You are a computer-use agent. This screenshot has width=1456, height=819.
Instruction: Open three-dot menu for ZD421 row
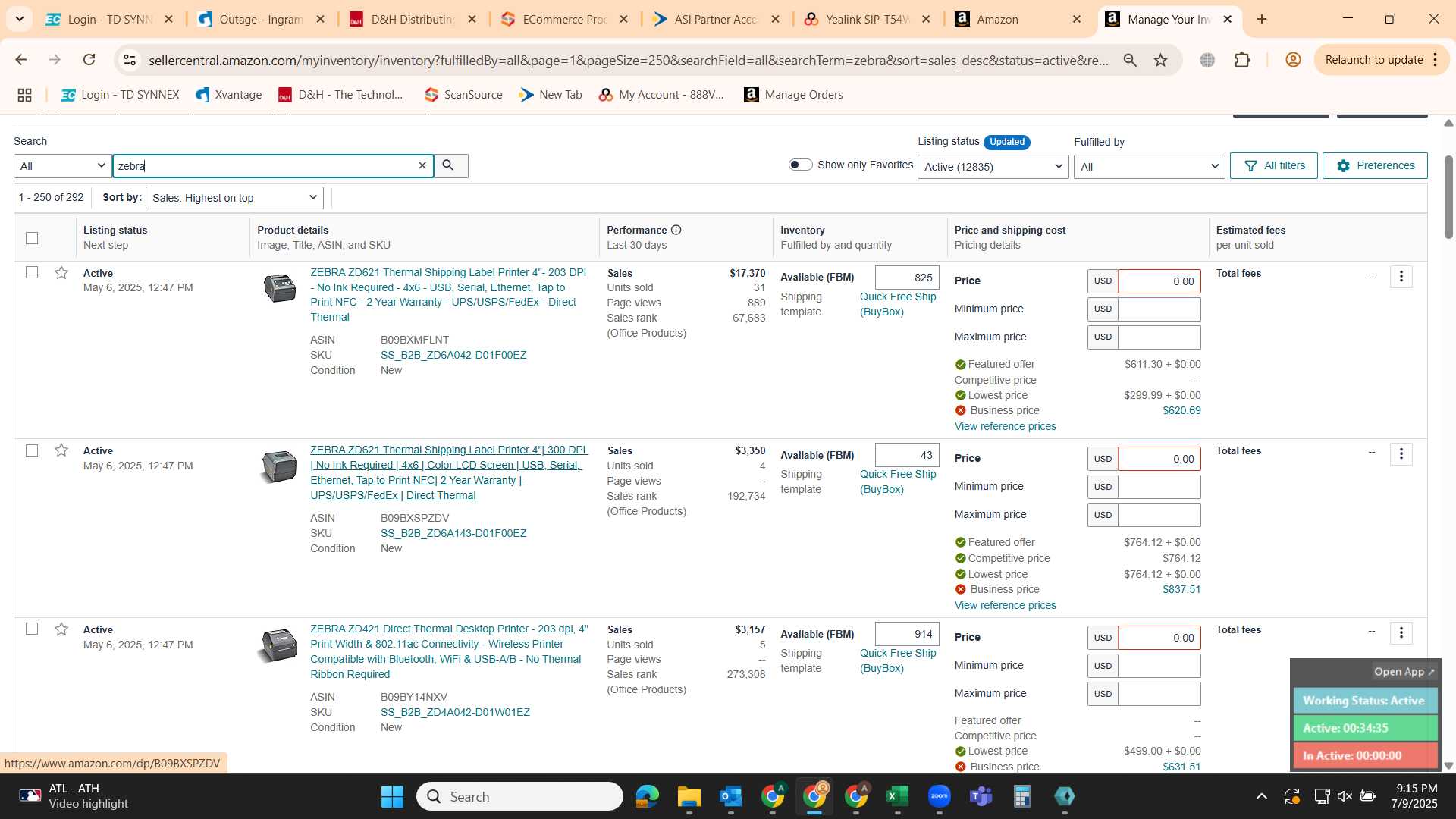[x=1401, y=633]
